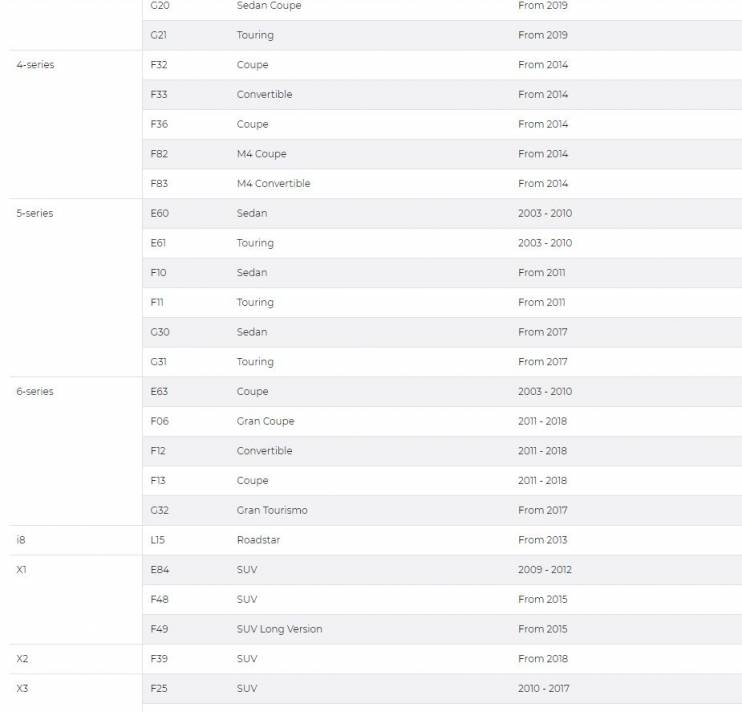Viewport: 742px width, 712px height.
Task: Select Gran Coupe body type
Action: click(x=265, y=421)
